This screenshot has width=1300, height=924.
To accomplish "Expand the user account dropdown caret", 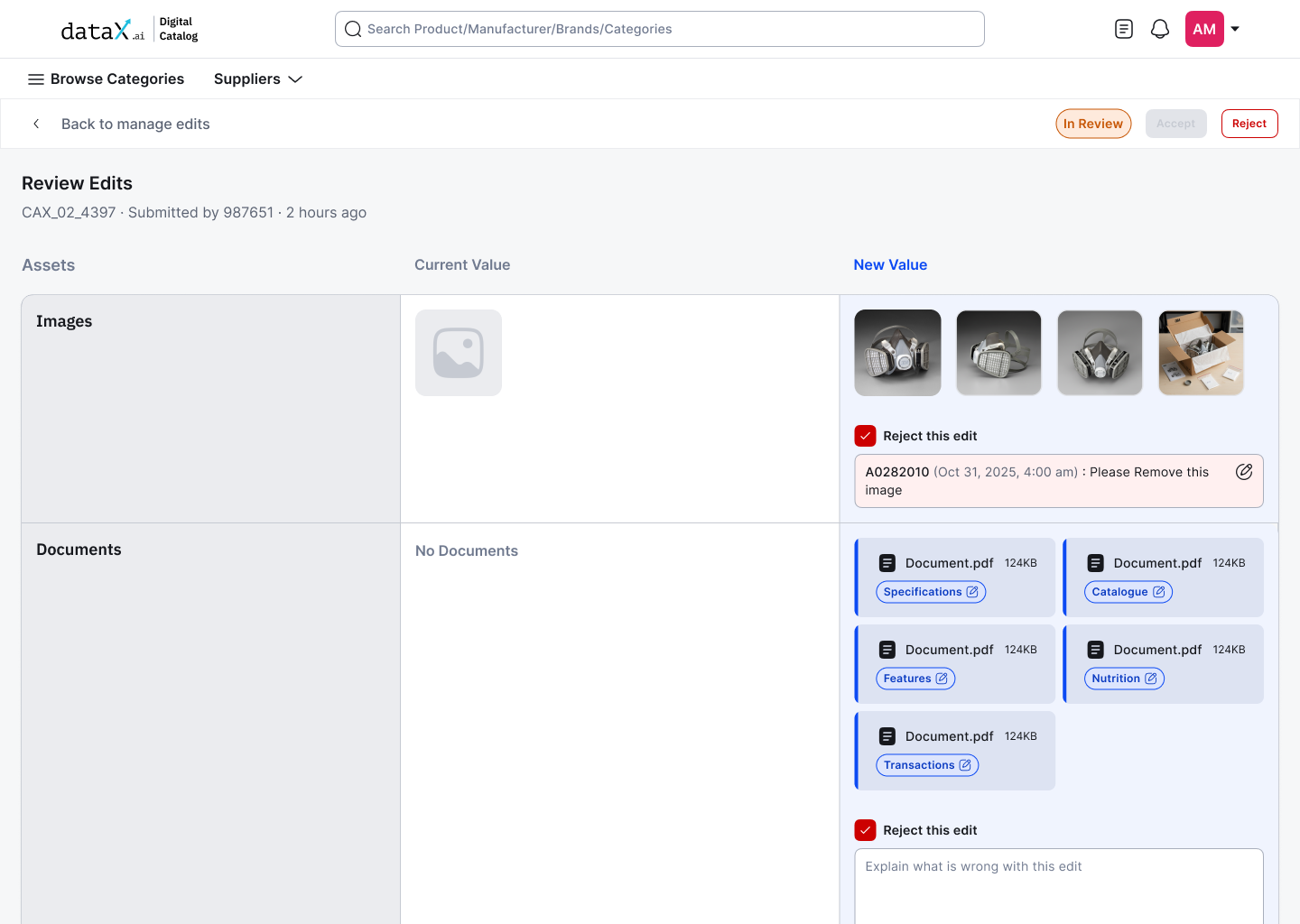I will pos(1235,29).
